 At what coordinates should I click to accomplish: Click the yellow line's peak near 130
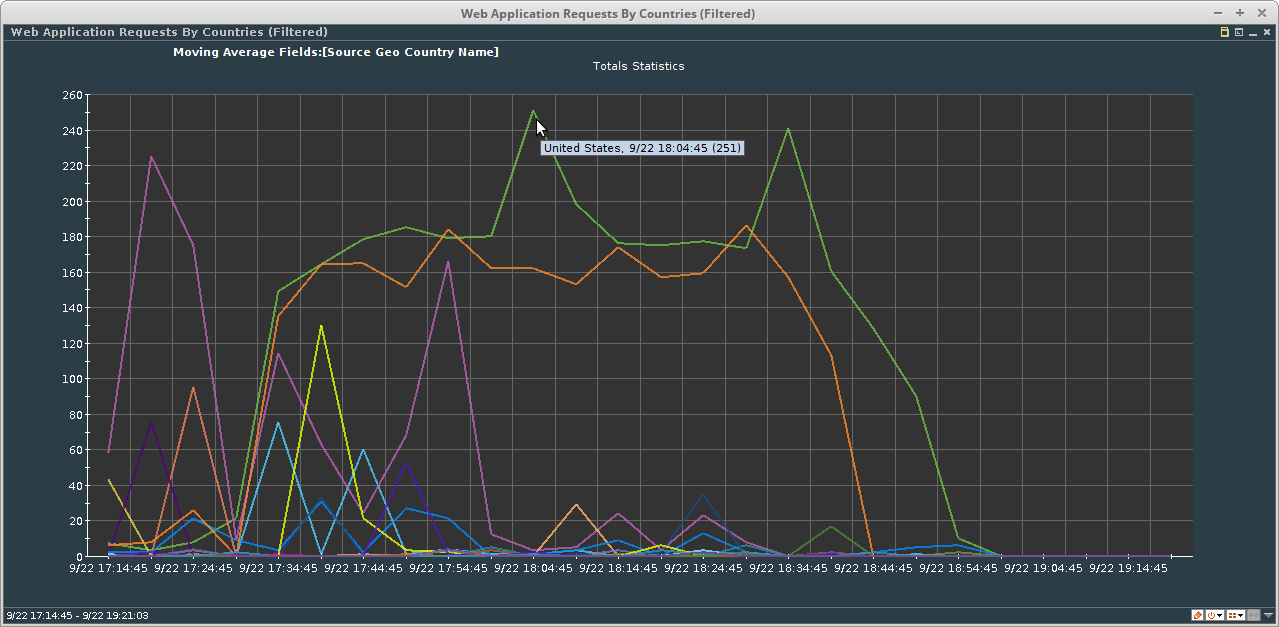point(321,325)
